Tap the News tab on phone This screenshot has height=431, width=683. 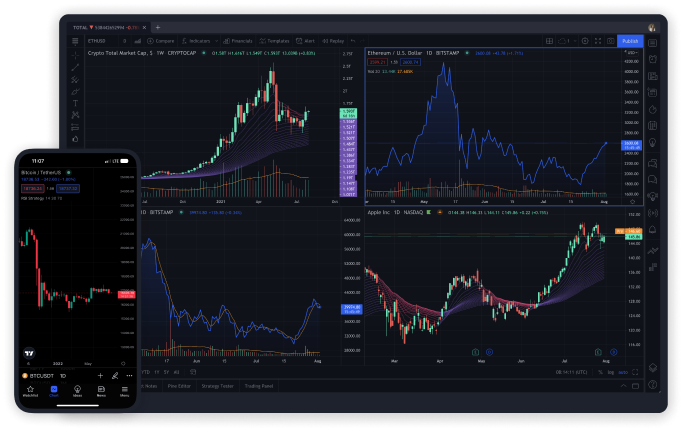point(101,391)
